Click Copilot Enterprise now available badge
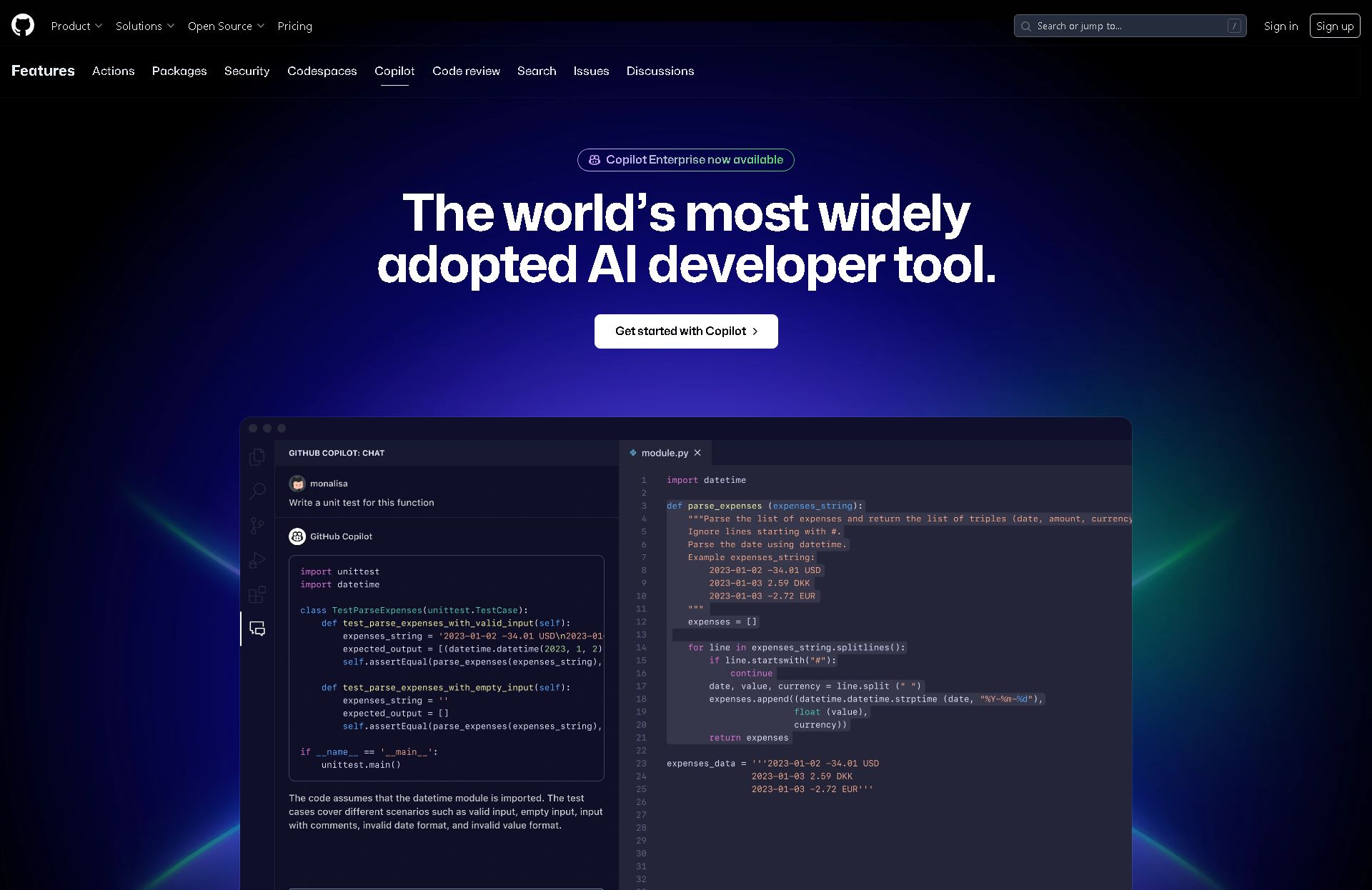1372x890 pixels. pos(685,159)
